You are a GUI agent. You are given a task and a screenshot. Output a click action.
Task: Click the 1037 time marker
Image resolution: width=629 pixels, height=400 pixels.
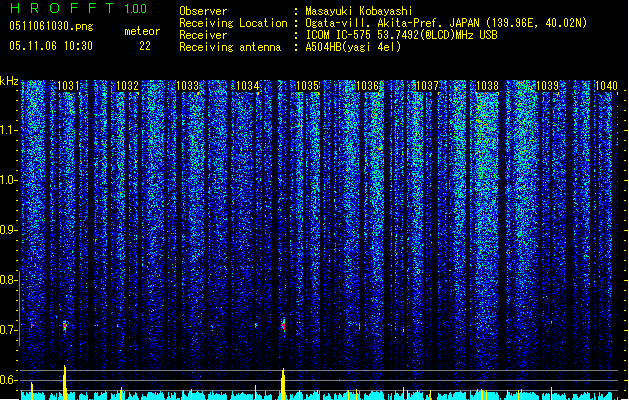(x=427, y=86)
